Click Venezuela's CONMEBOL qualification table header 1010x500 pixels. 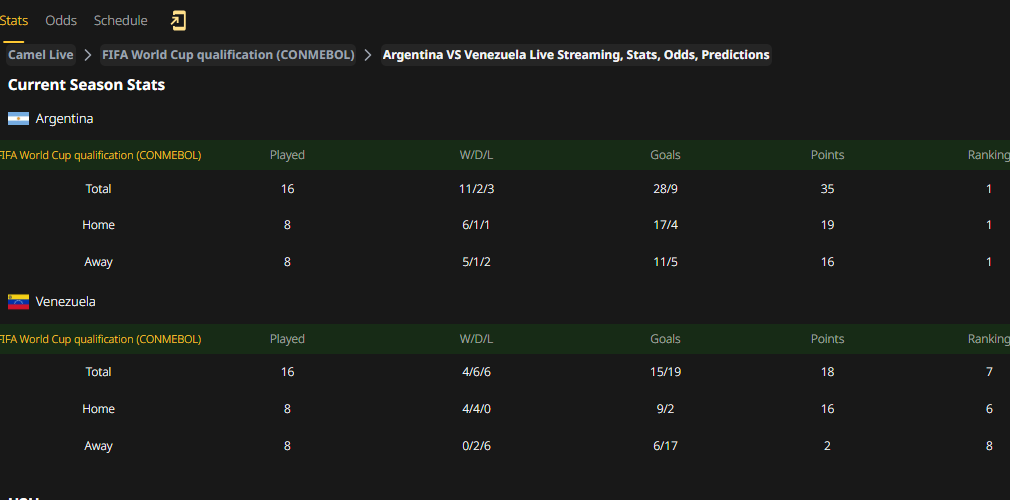tap(505, 339)
